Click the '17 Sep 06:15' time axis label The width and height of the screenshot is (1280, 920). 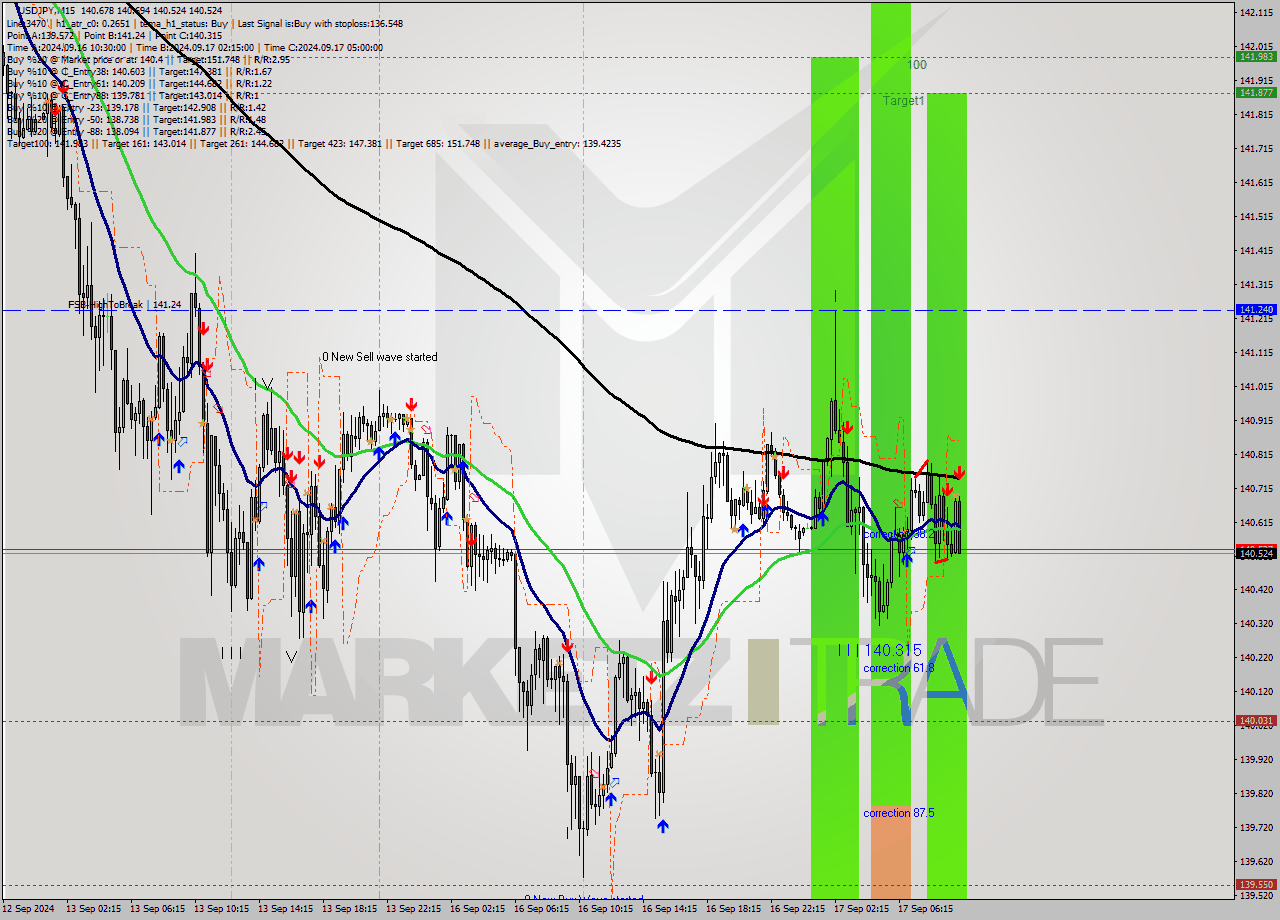click(x=925, y=909)
